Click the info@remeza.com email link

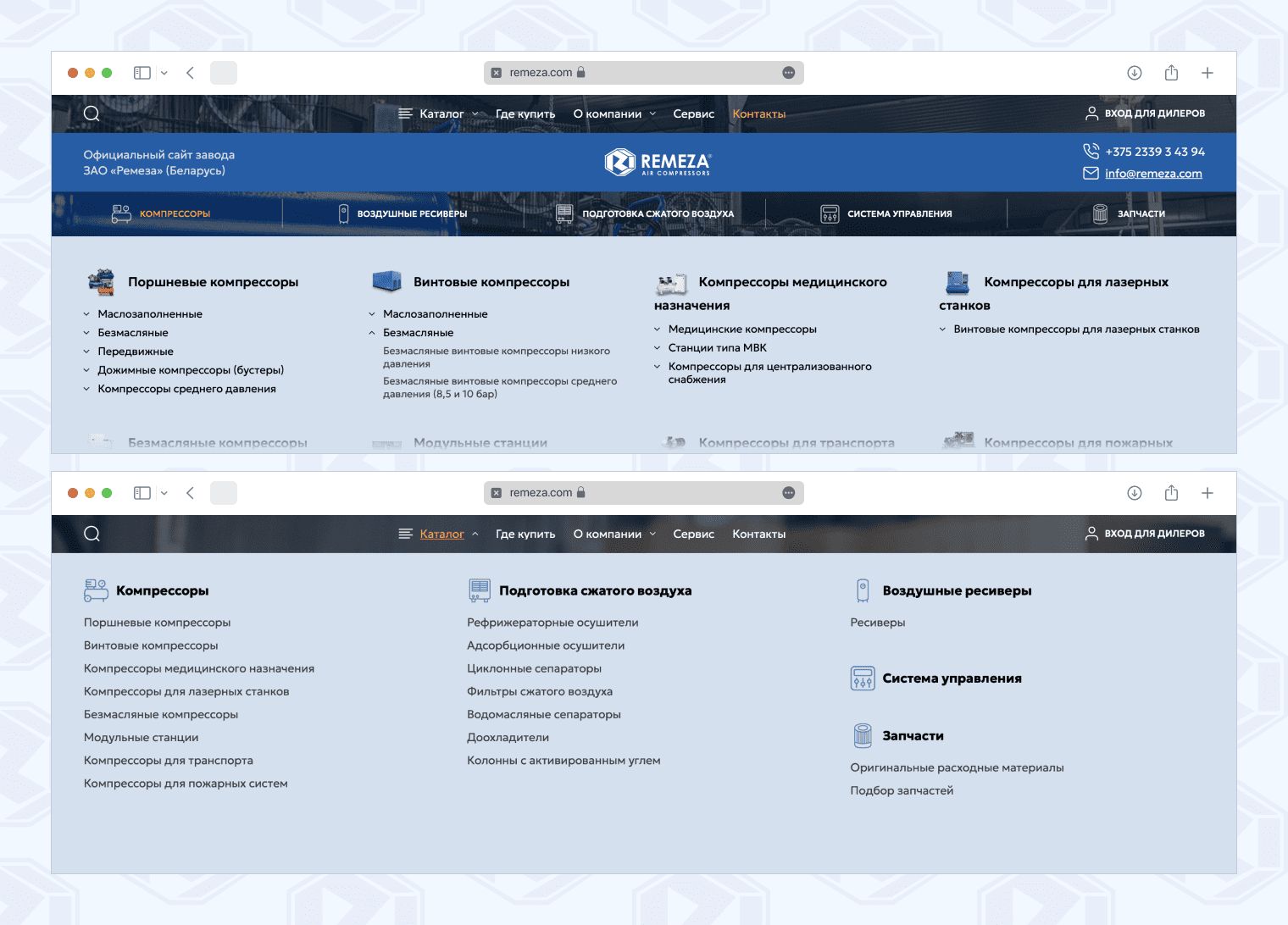tap(1153, 174)
